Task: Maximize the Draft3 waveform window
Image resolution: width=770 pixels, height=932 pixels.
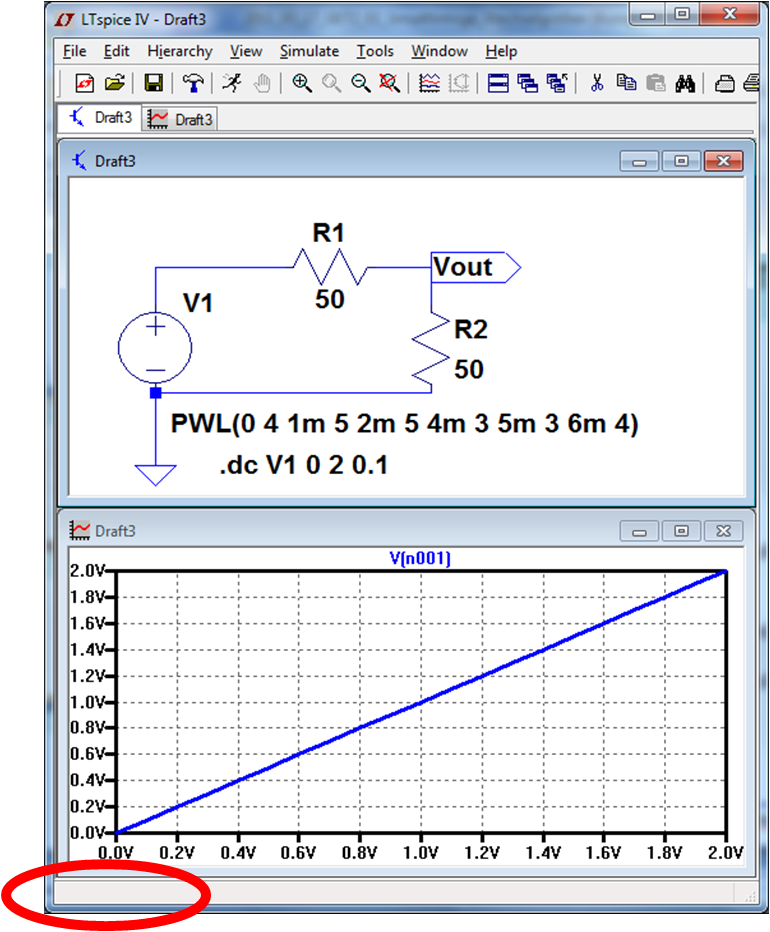Action: pos(680,530)
